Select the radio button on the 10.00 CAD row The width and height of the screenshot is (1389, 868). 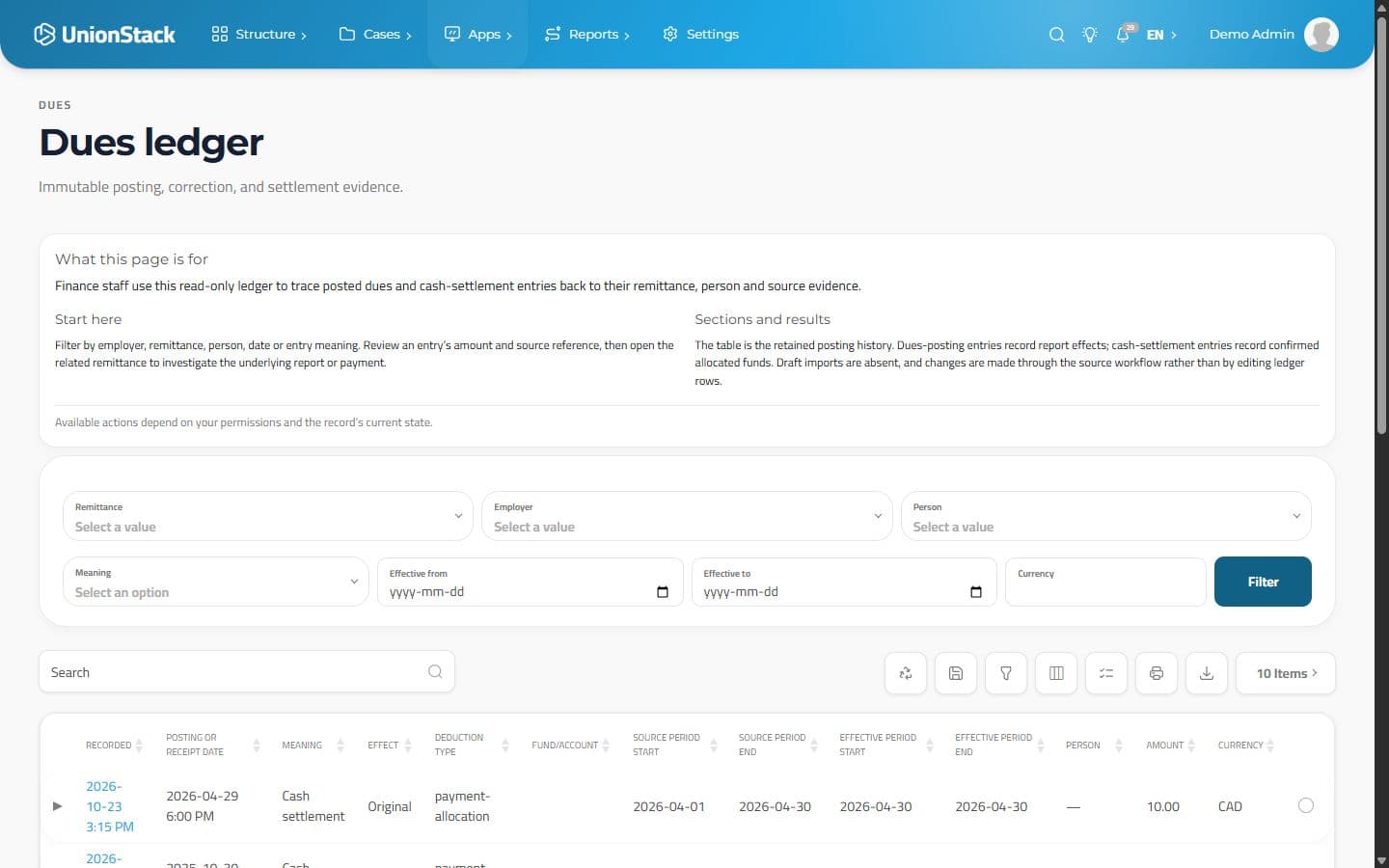coord(1306,805)
